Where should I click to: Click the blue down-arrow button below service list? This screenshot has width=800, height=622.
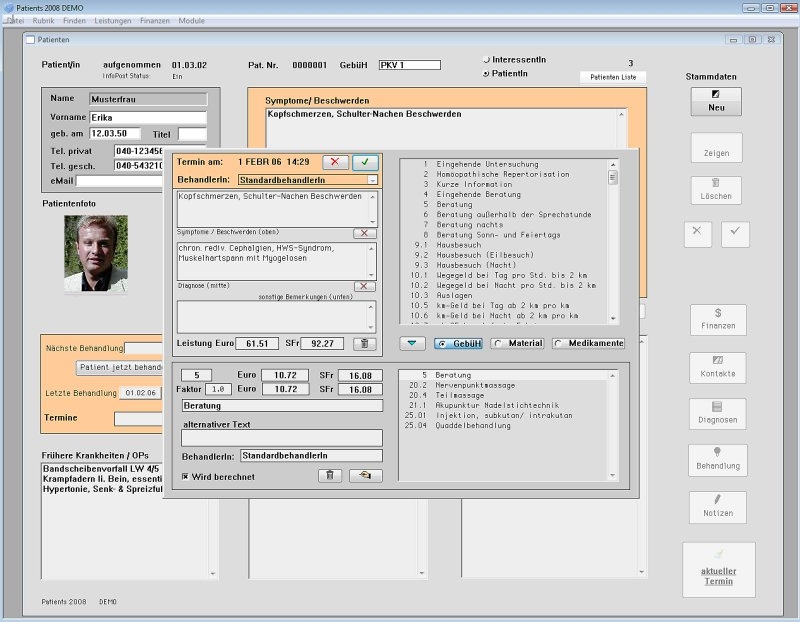[x=412, y=343]
